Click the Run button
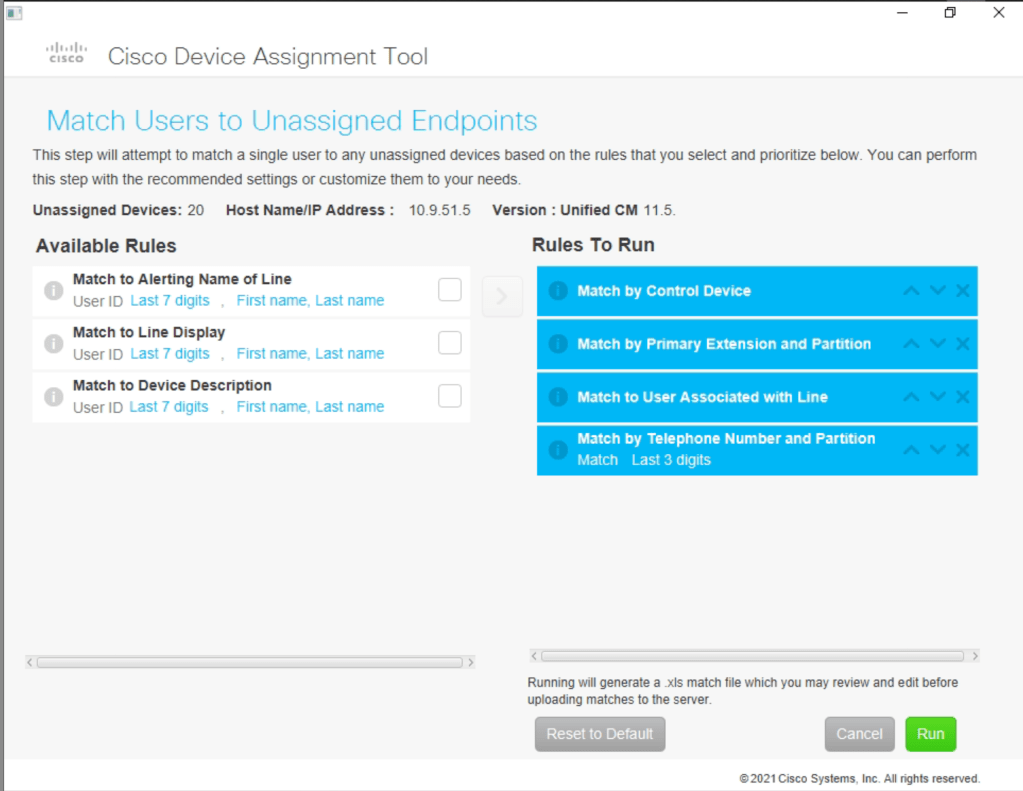Viewport: 1023px width, 791px height. [x=930, y=734]
